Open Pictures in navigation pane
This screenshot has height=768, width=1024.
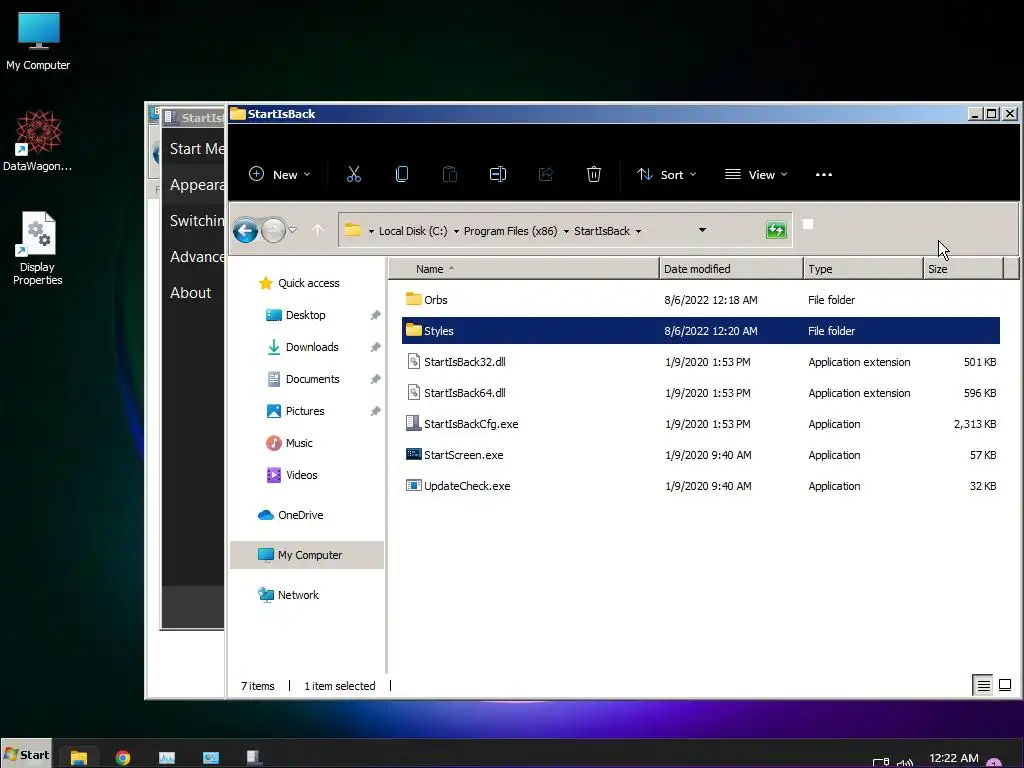(x=295, y=411)
